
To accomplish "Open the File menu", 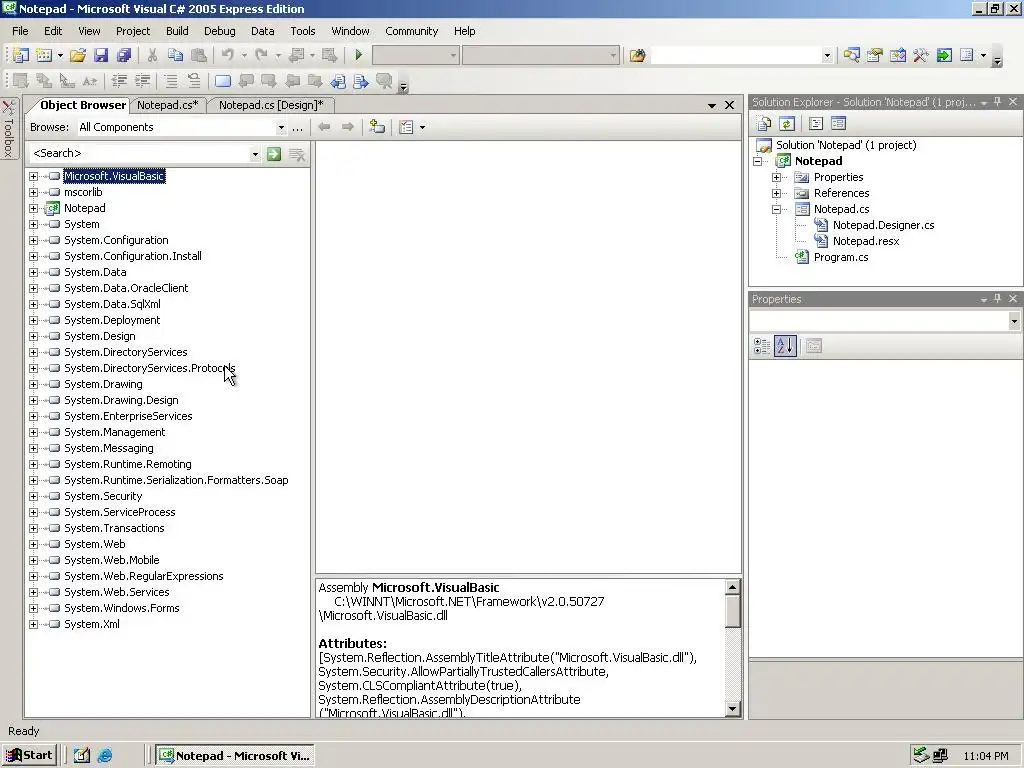I will tap(20, 31).
